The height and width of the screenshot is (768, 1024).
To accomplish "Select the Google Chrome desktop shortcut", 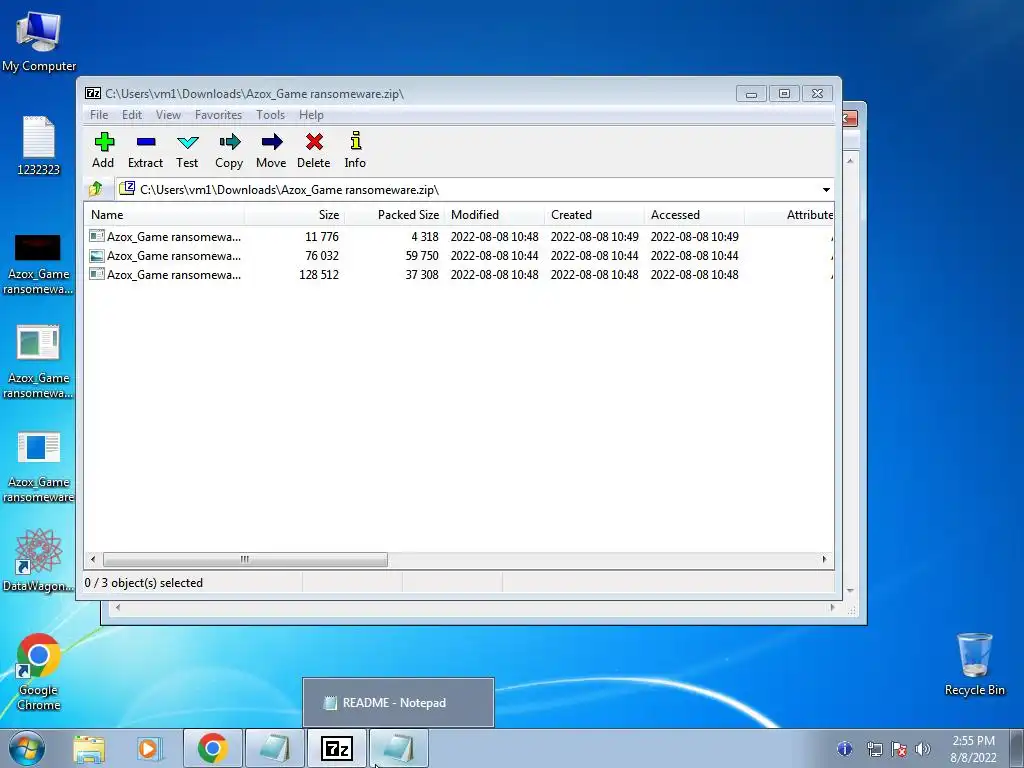I will point(39,672).
